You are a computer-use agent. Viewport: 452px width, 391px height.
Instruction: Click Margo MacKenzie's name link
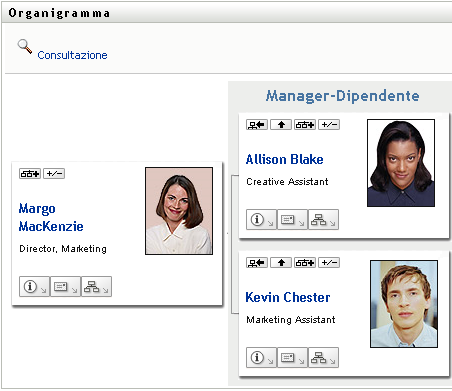[x=51, y=217]
